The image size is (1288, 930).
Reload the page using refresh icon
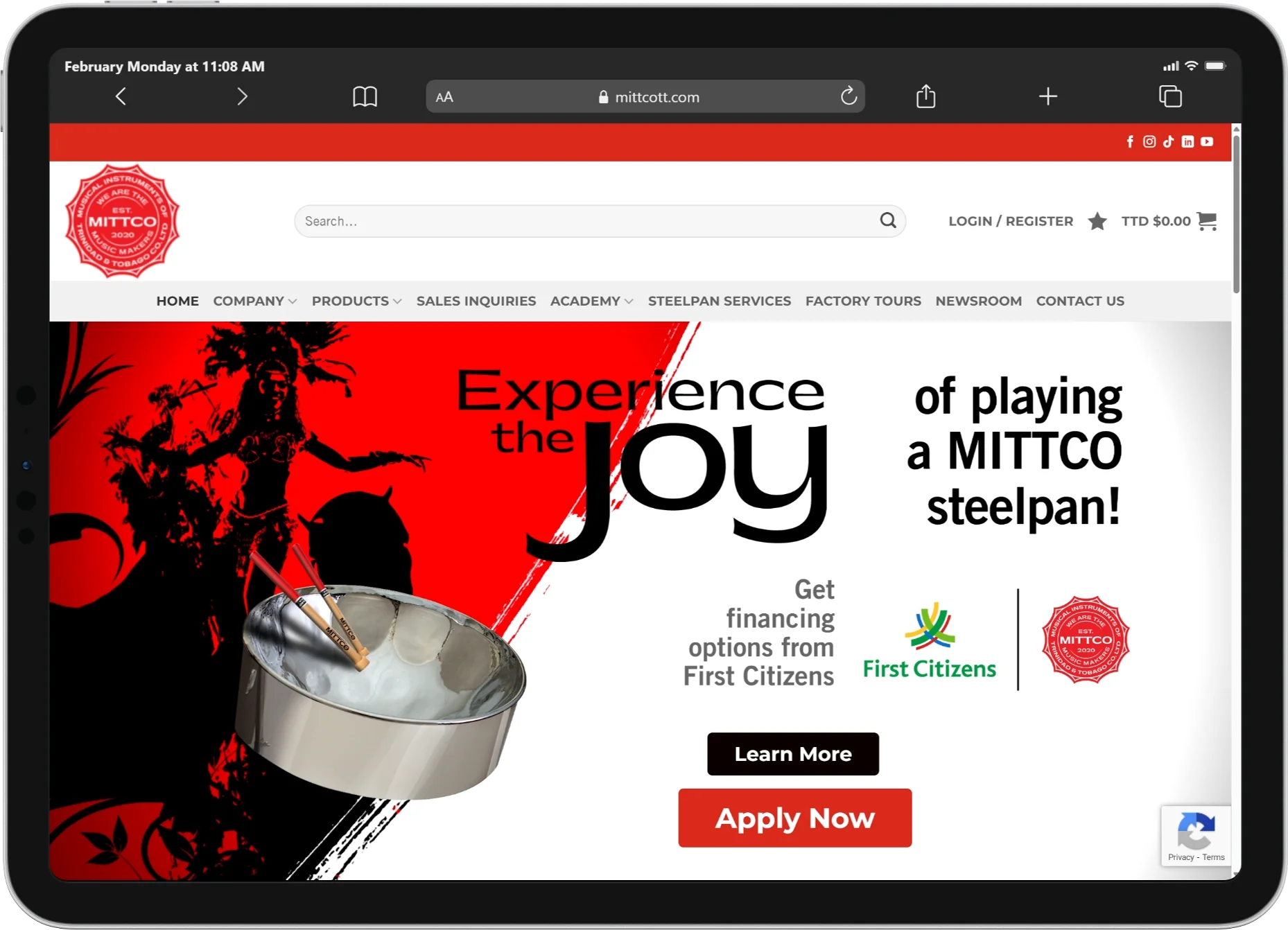[x=848, y=96]
